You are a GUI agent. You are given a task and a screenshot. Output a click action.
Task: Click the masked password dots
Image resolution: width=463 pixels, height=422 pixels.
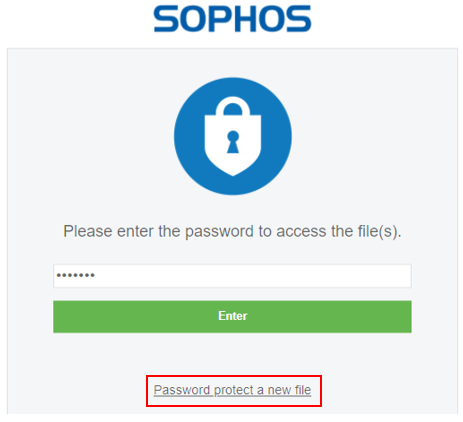pyautogui.click(x=76, y=275)
